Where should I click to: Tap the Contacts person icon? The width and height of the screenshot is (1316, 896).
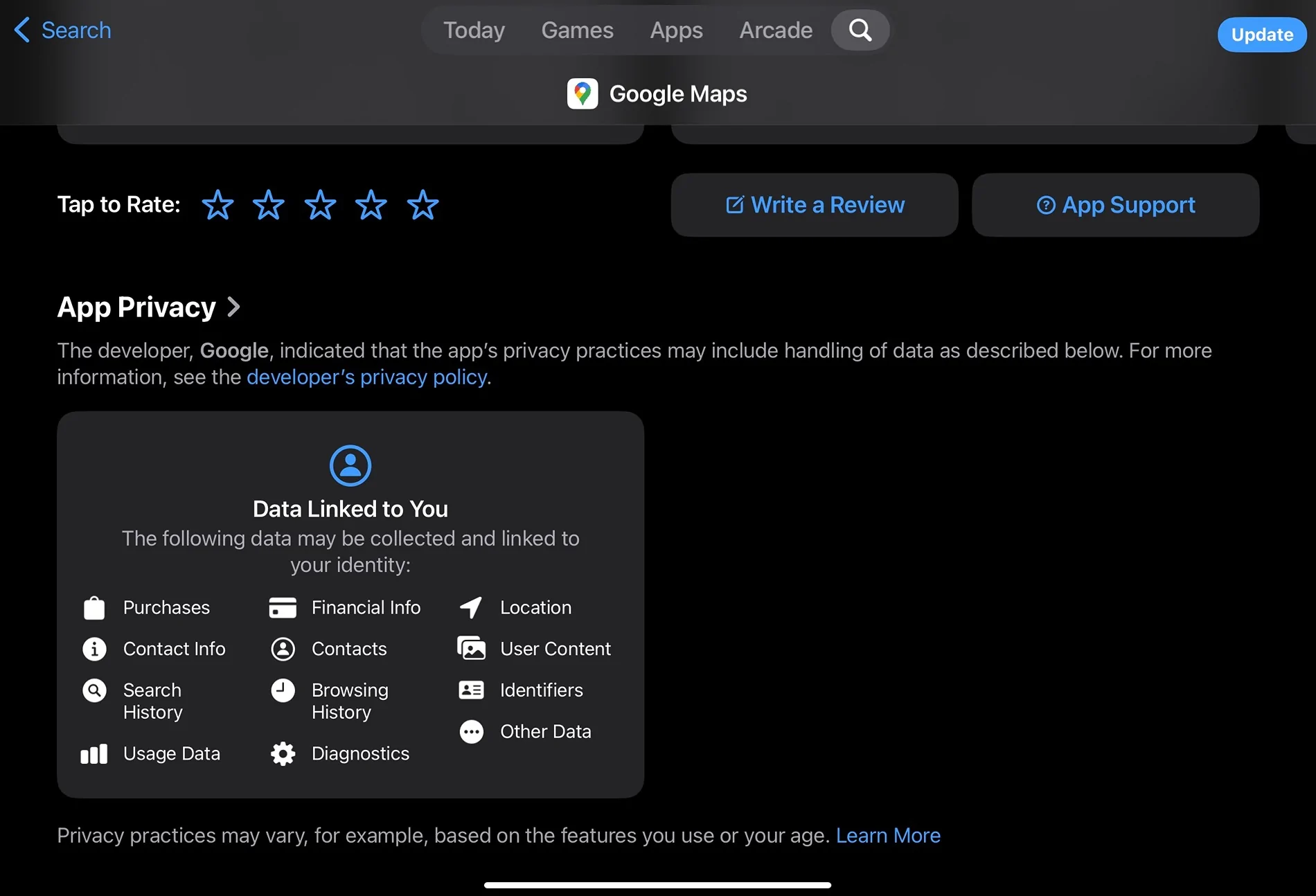283,649
